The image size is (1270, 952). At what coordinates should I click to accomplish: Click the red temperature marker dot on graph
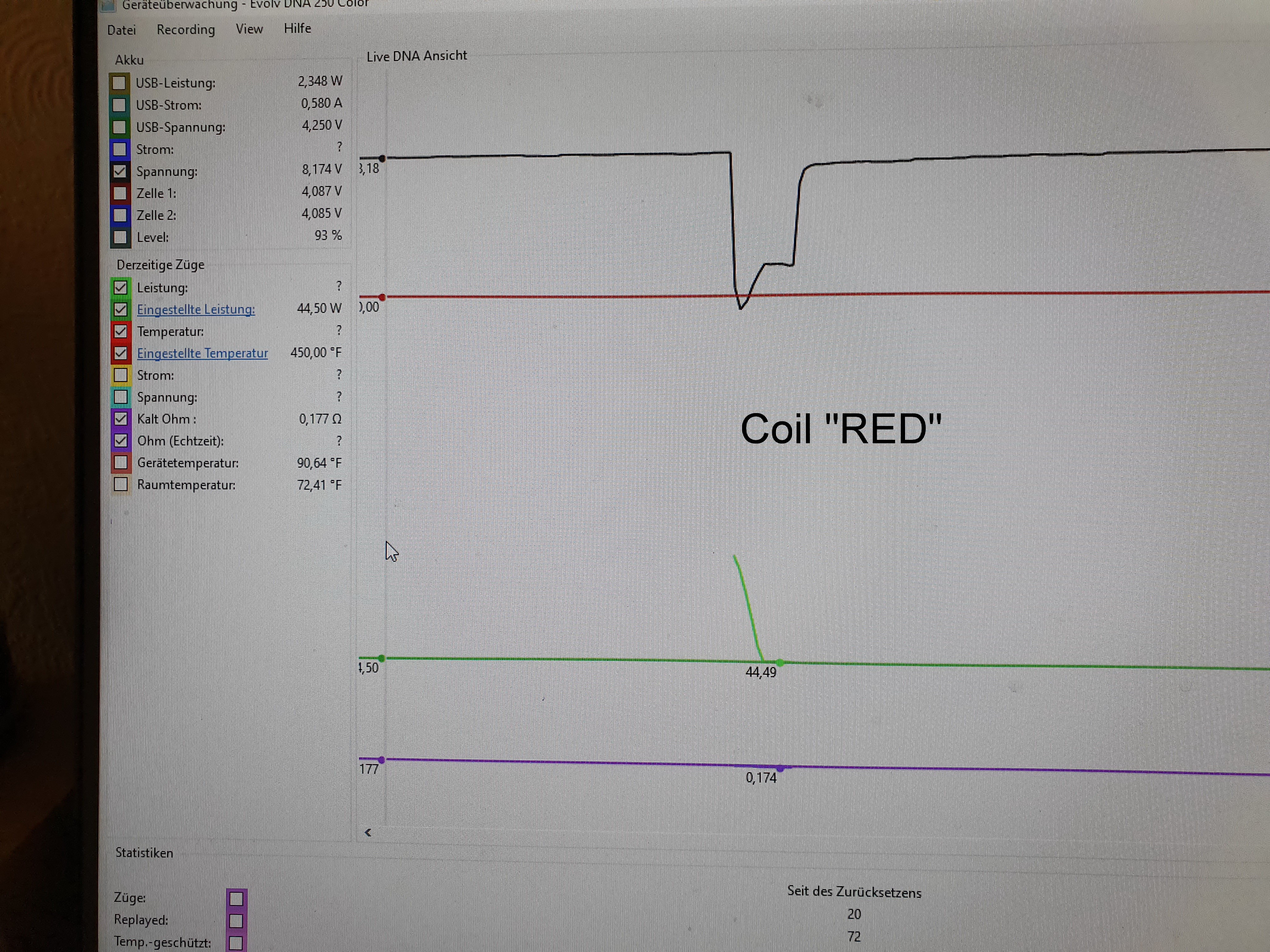(382, 297)
